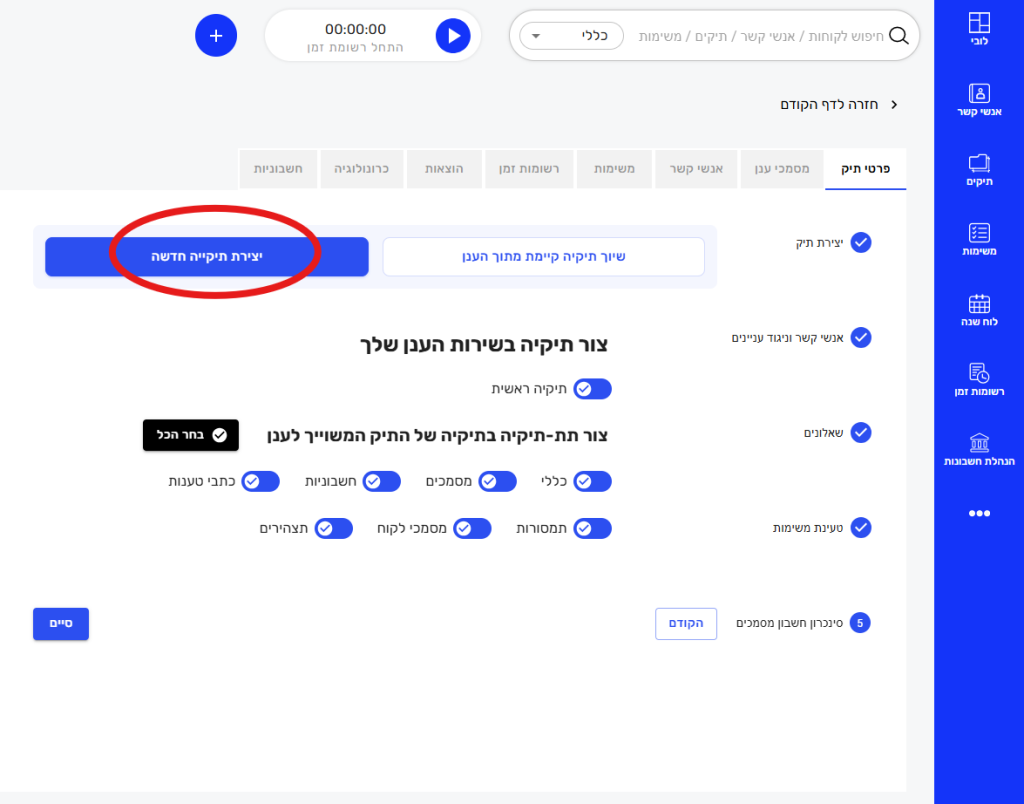The width and height of the screenshot is (1024, 804).
Task: Expand the three dots more menu
Action: click(979, 513)
